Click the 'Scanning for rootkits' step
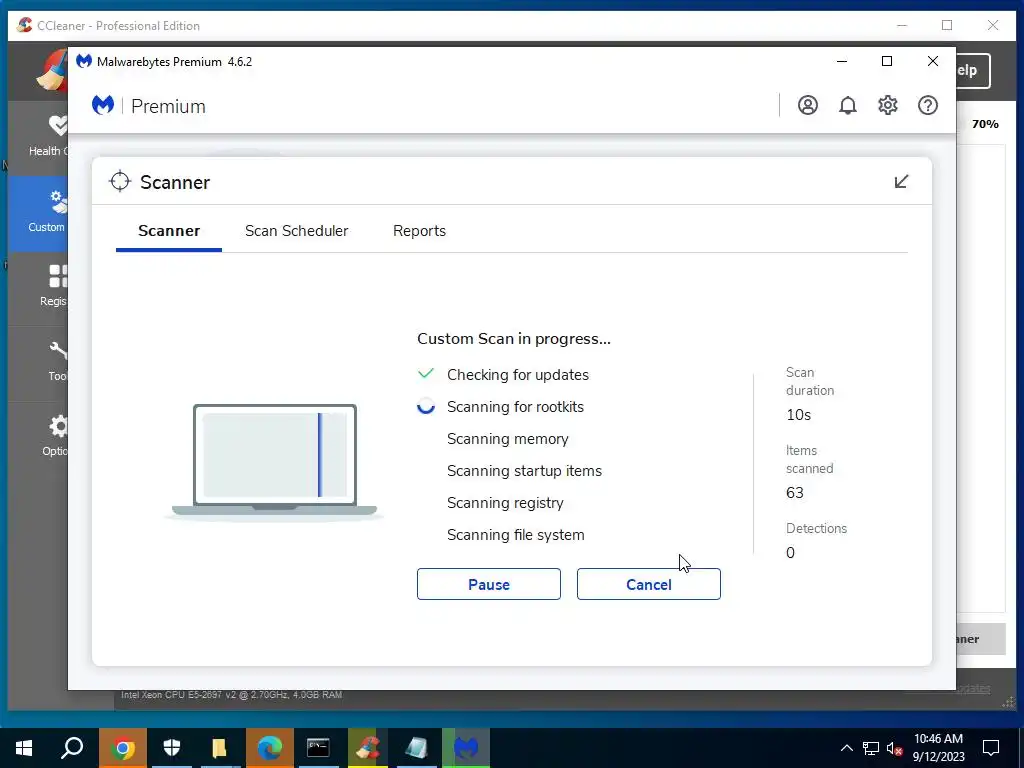 point(515,407)
